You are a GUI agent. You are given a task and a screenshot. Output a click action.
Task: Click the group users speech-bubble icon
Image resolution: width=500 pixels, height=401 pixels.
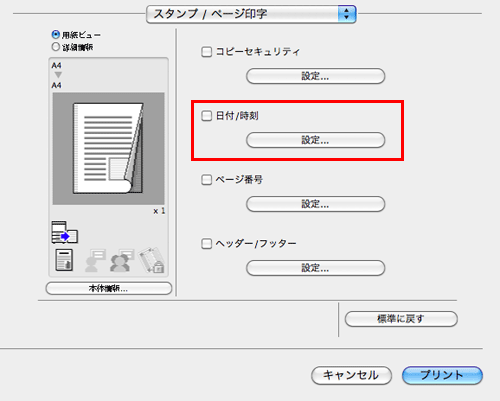point(122,260)
